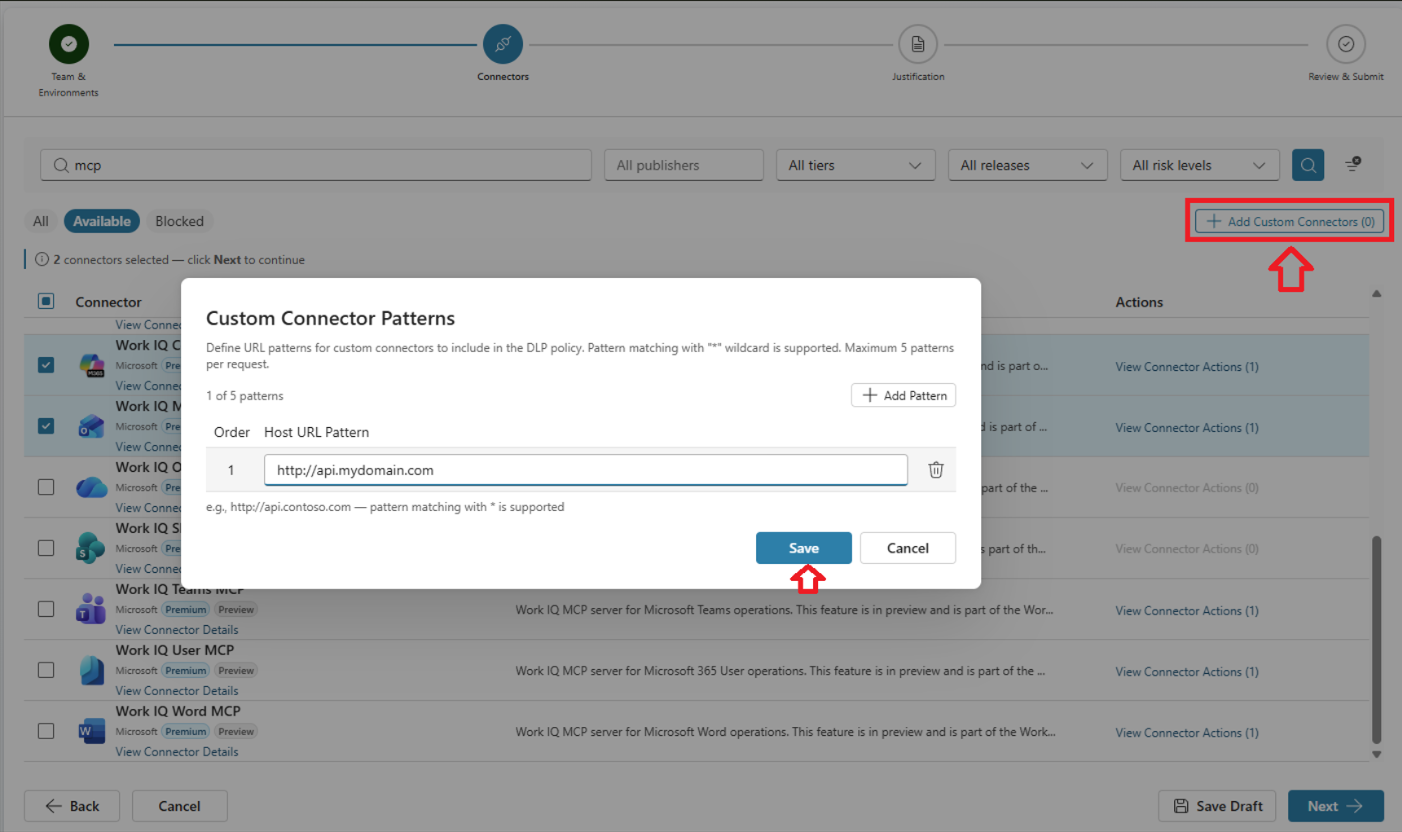Click the Work IQ Word MCP icon
Viewport: 1402px width, 832px height.
pyautogui.click(x=92, y=731)
